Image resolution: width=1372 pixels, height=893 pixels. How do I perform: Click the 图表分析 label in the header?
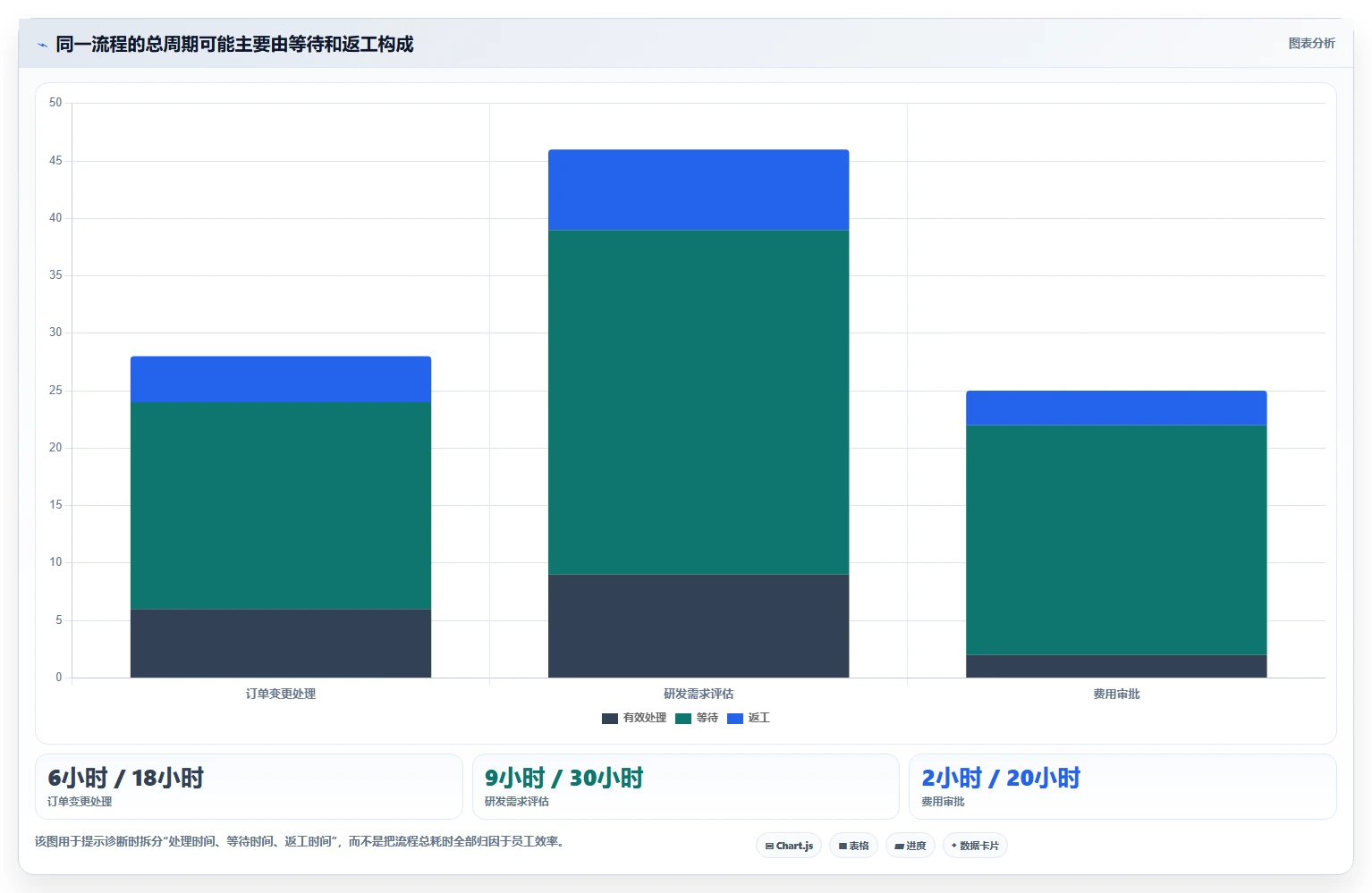click(x=1311, y=43)
